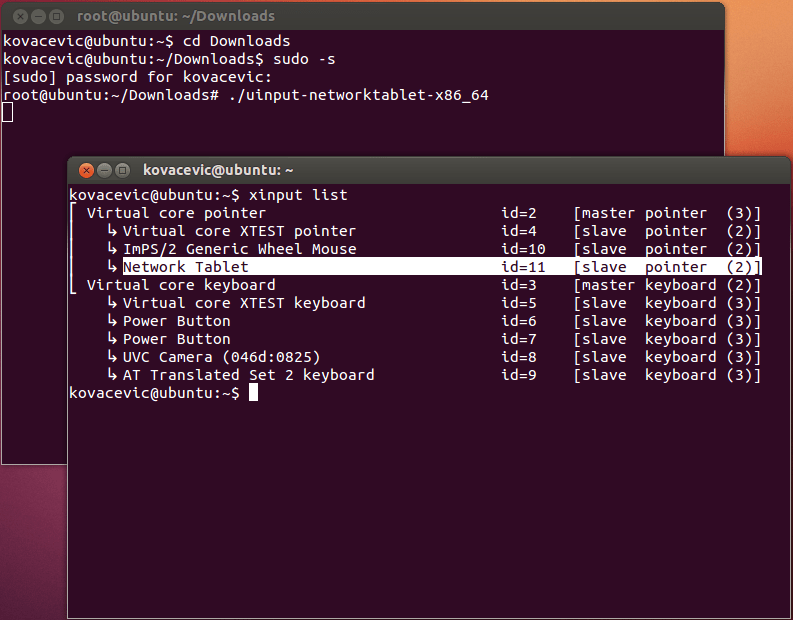
Task: Click the 'kovacevic@ubuntu: ~' window title
Action: point(218,170)
